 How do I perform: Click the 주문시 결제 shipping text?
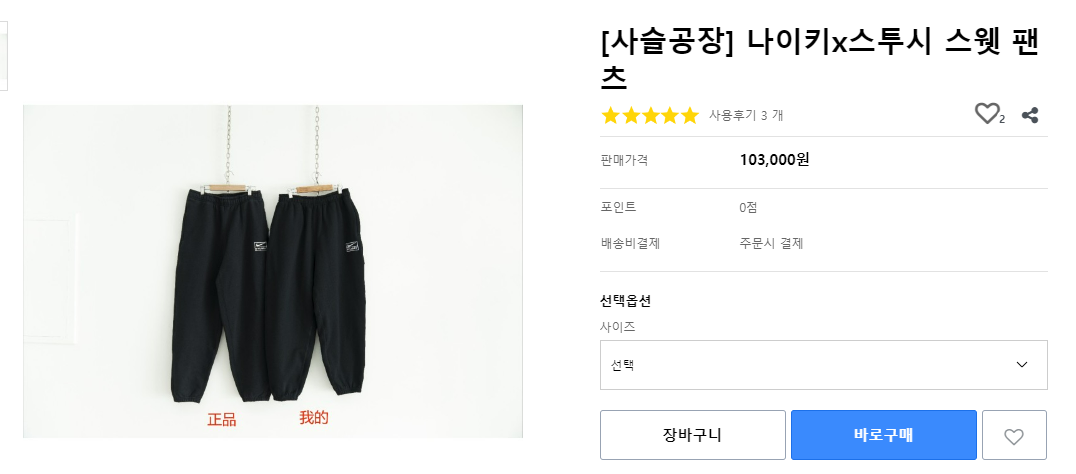(x=771, y=243)
